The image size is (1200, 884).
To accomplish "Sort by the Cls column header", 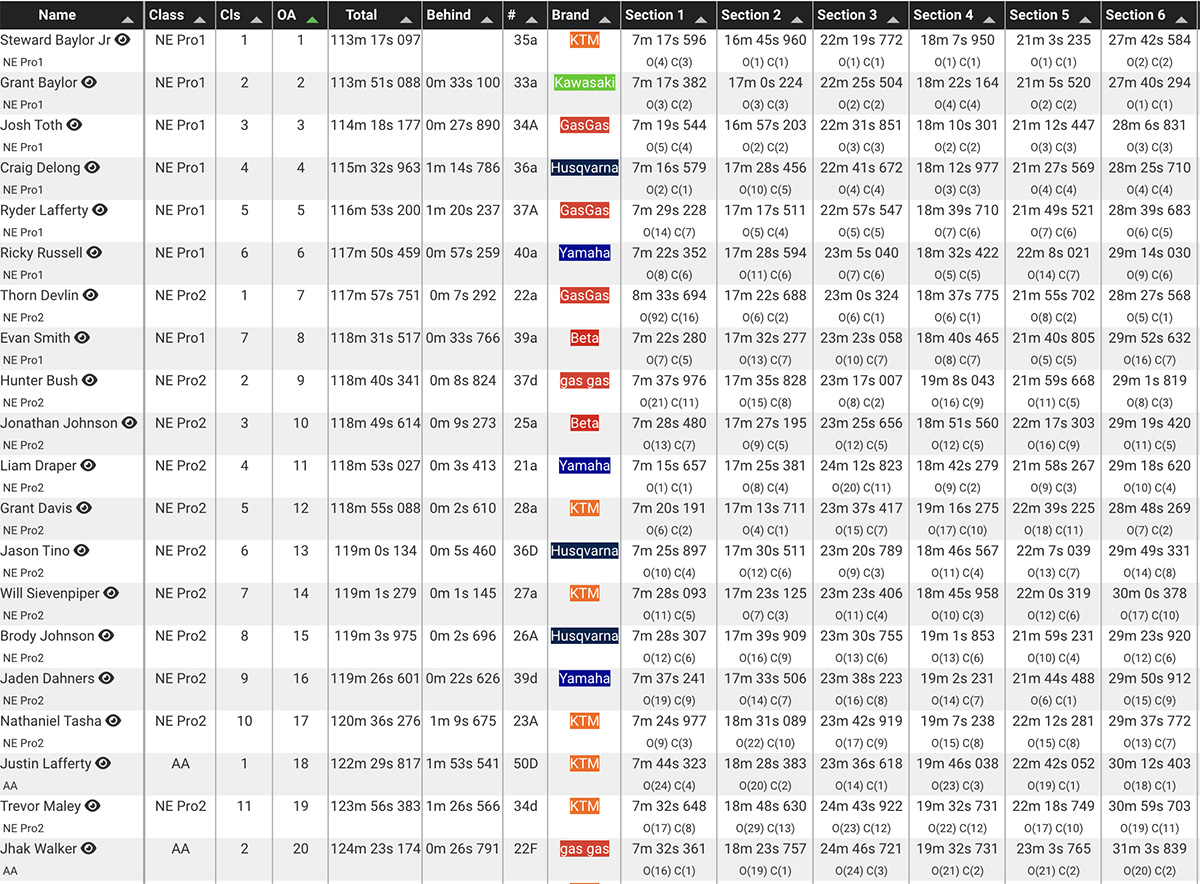I will [x=243, y=15].
